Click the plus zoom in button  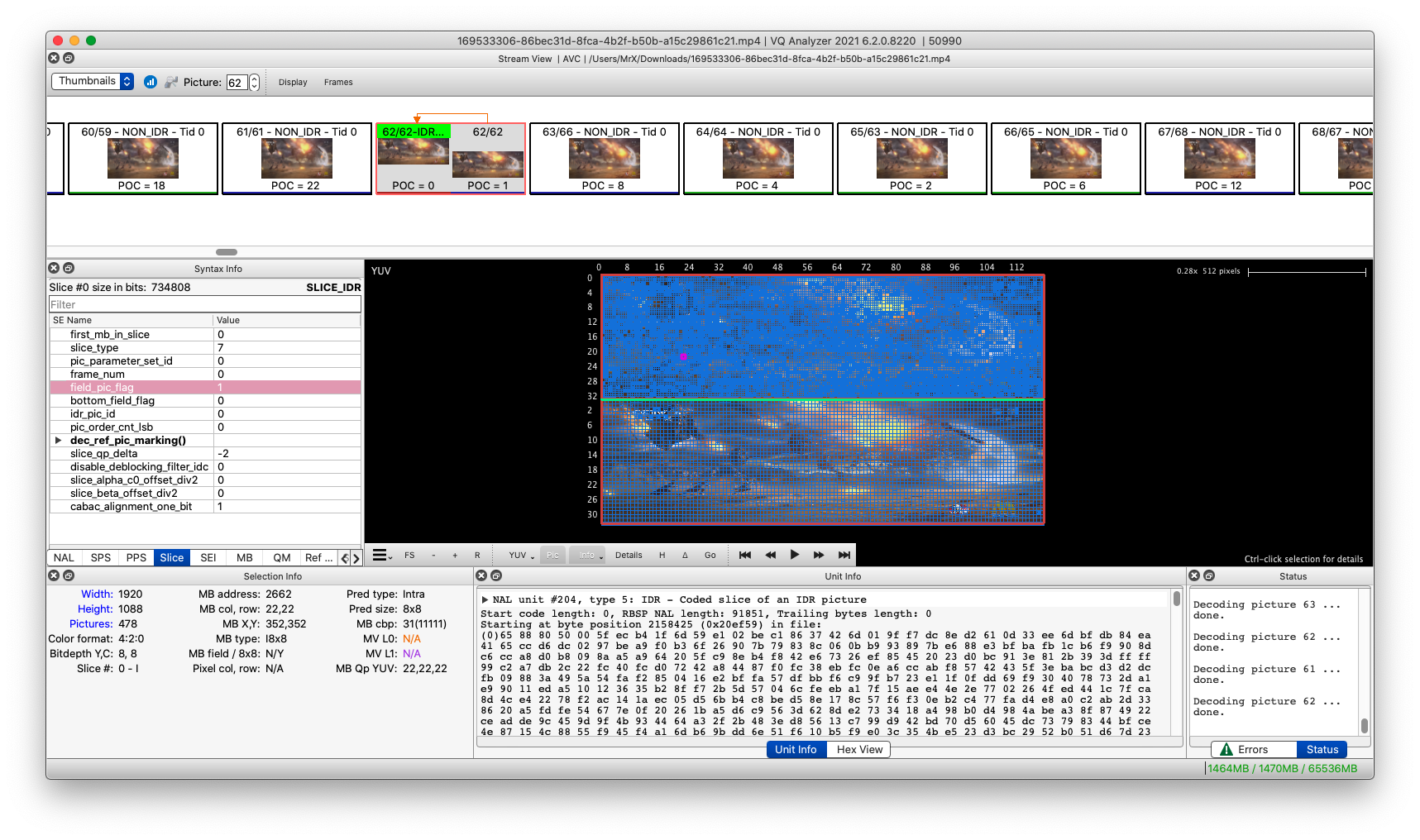tap(455, 555)
